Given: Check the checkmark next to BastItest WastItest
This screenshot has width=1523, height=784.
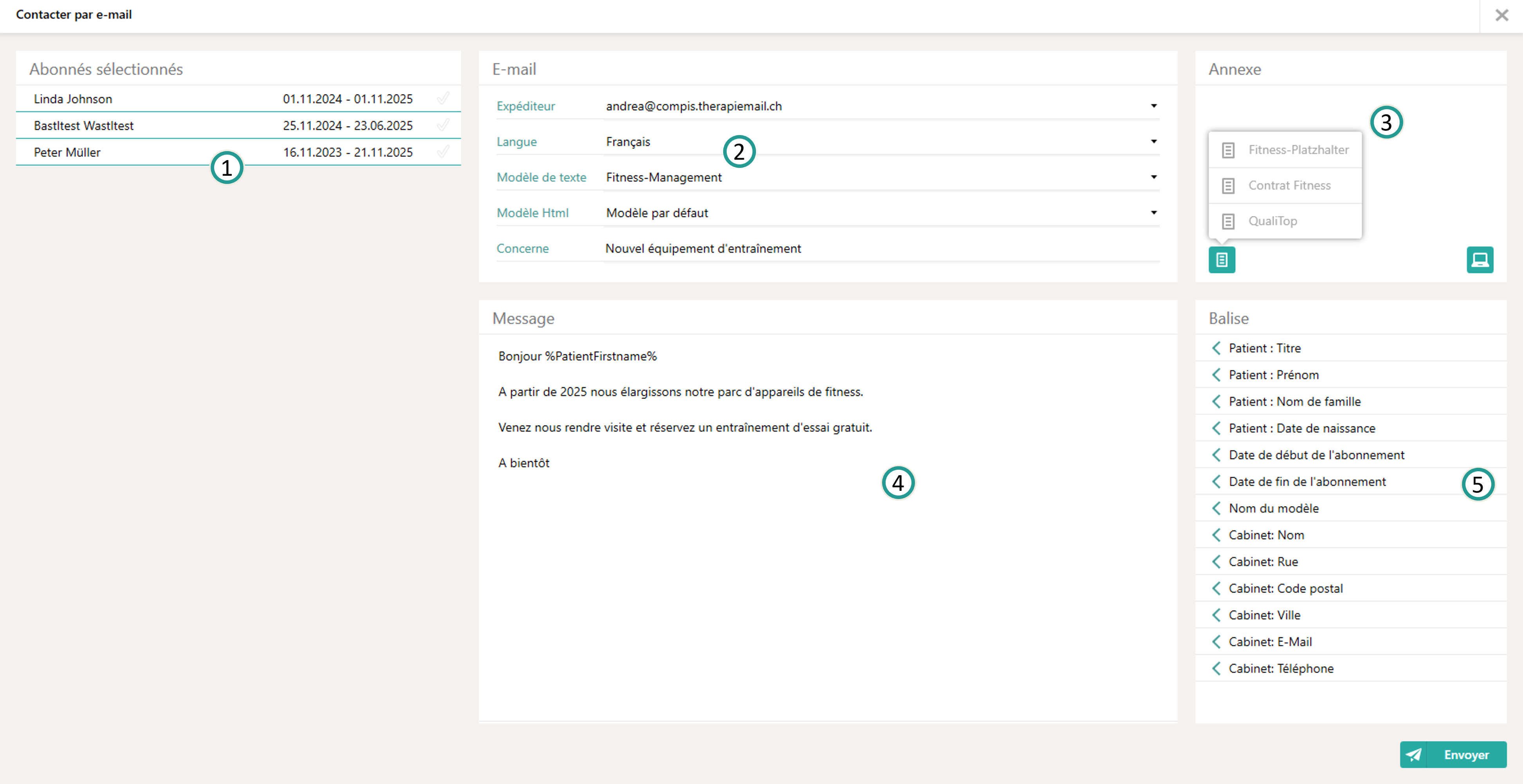Looking at the screenshot, I should point(444,125).
